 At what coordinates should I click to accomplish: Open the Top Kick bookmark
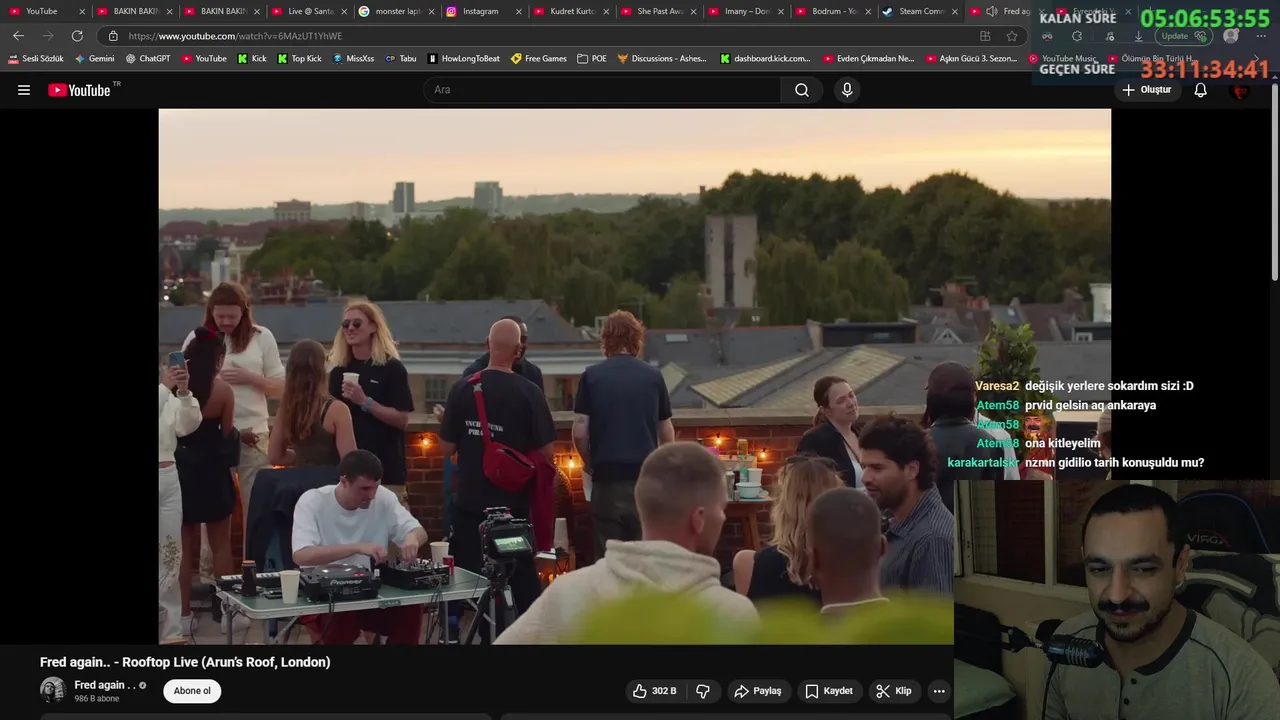point(299,59)
